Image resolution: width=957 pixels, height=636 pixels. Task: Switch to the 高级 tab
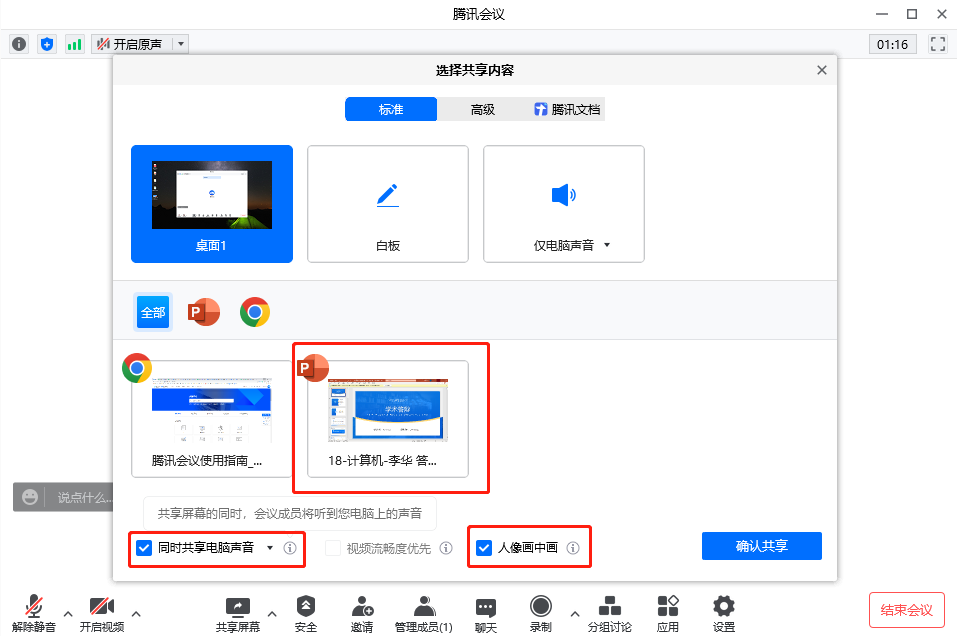(x=483, y=109)
